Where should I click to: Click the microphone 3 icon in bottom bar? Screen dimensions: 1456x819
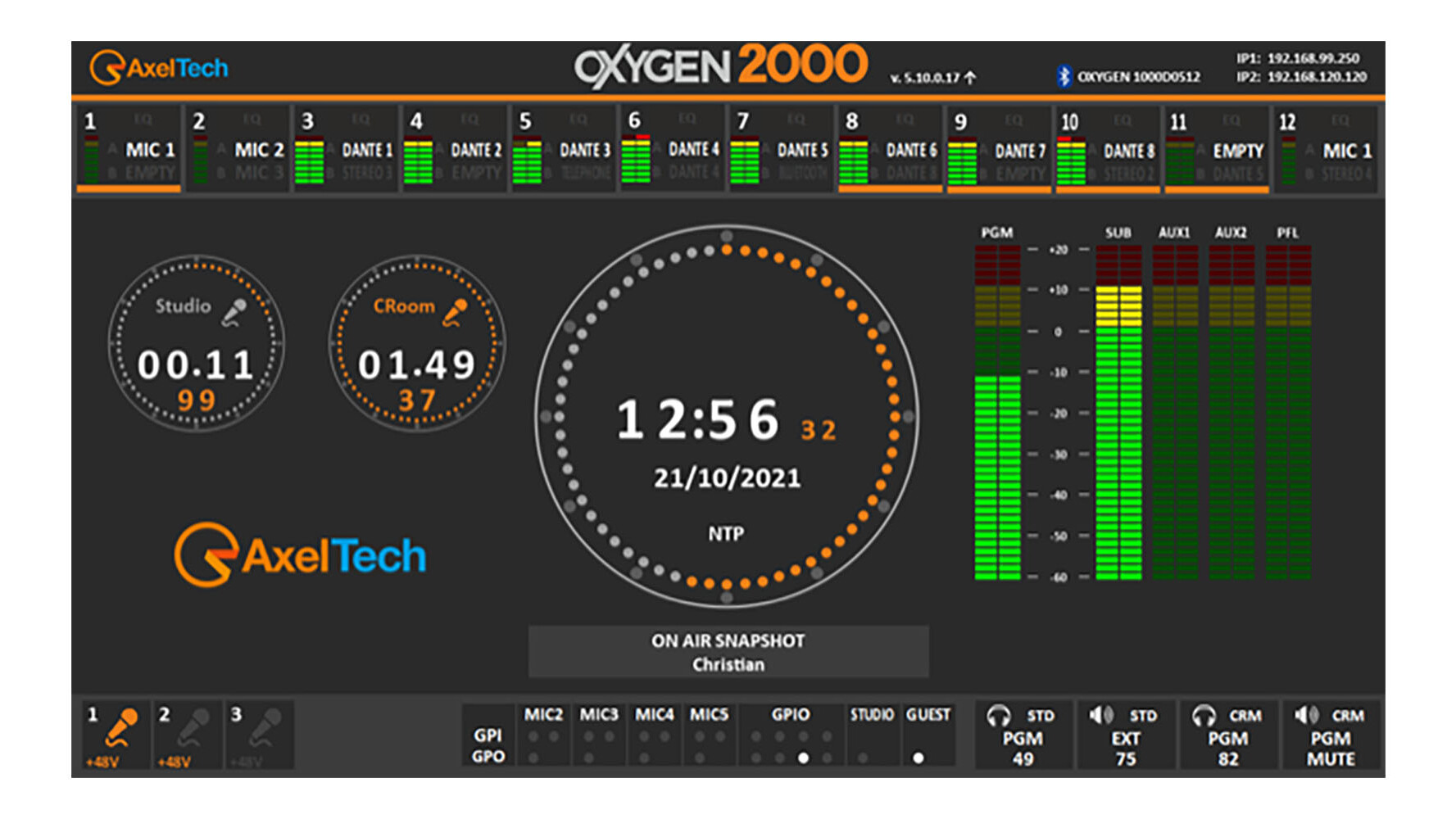(266, 726)
